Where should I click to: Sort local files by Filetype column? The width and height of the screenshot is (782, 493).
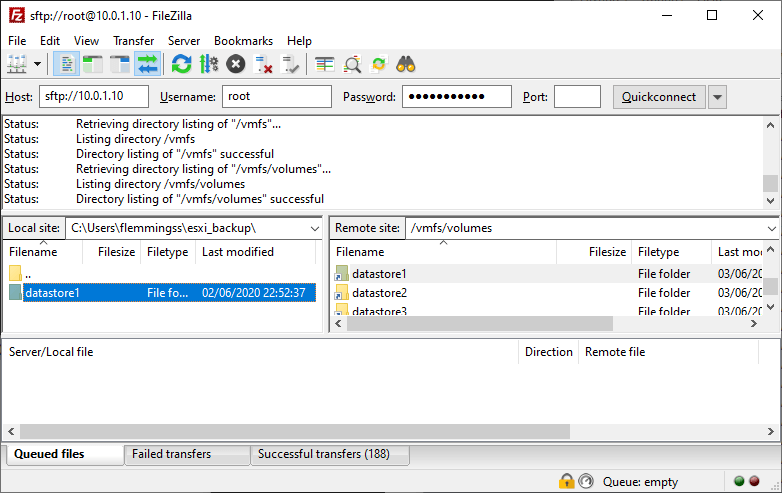(168, 252)
